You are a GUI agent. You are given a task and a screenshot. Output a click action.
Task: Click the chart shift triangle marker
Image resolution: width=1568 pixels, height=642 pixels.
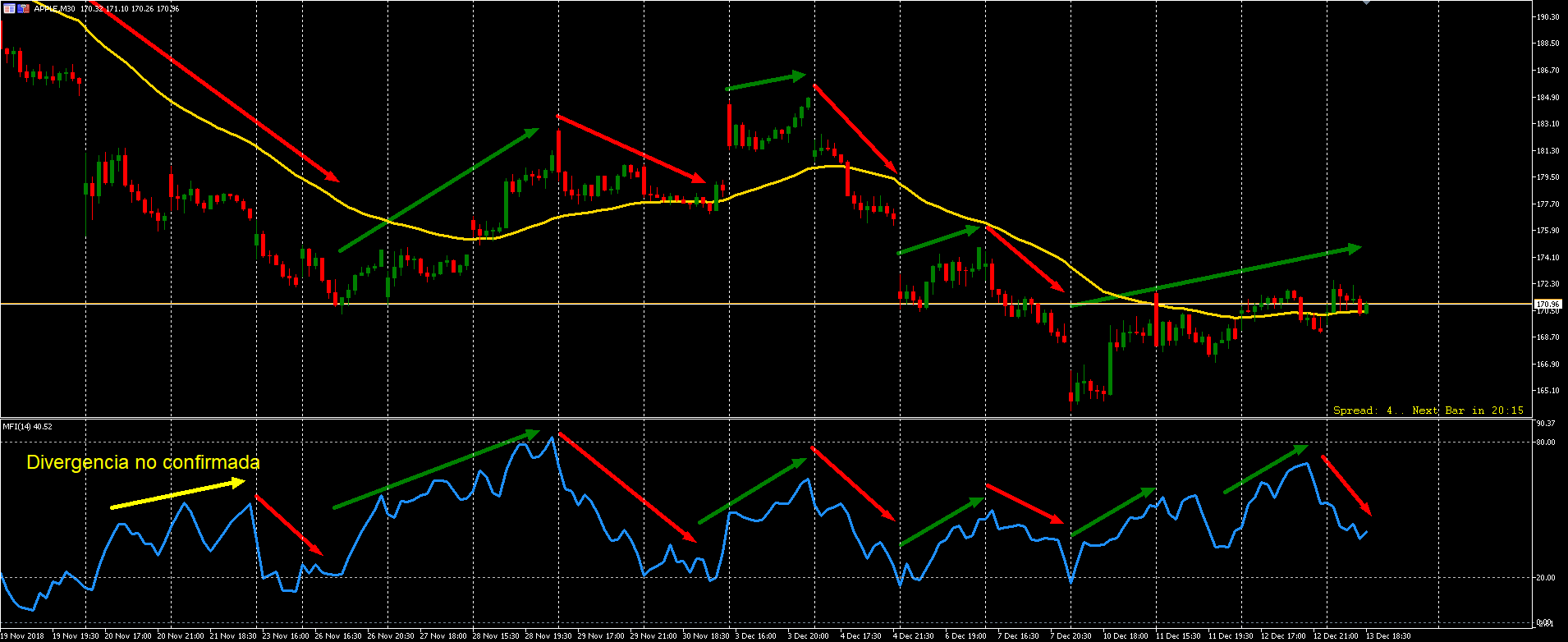[x=1366, y=2]
